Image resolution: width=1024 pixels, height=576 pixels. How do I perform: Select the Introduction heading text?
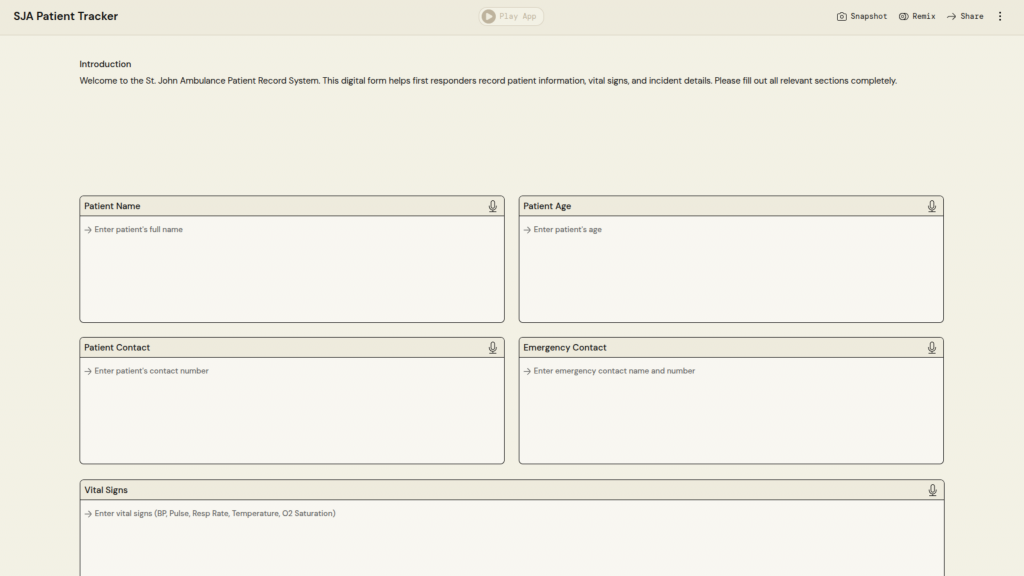pos(105,64)
